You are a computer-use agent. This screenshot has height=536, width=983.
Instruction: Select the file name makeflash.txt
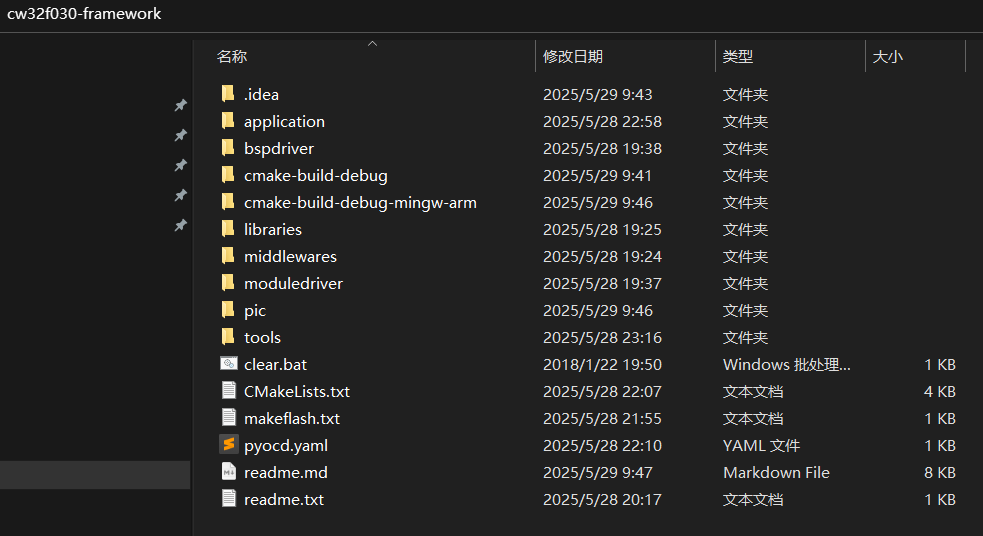(292, 418)
